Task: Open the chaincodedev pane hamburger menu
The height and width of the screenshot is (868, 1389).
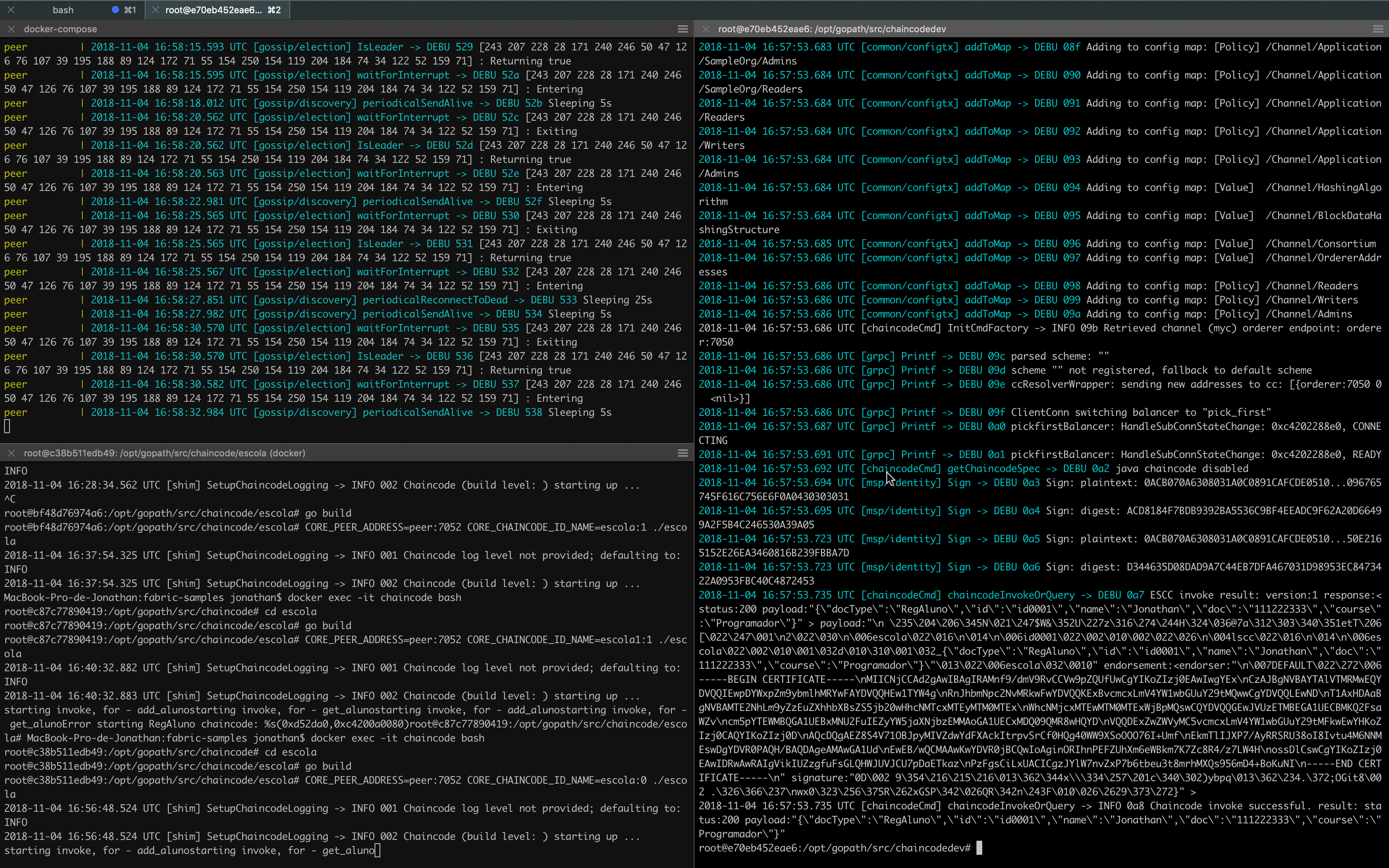Action: click(x=1377, y=29)
